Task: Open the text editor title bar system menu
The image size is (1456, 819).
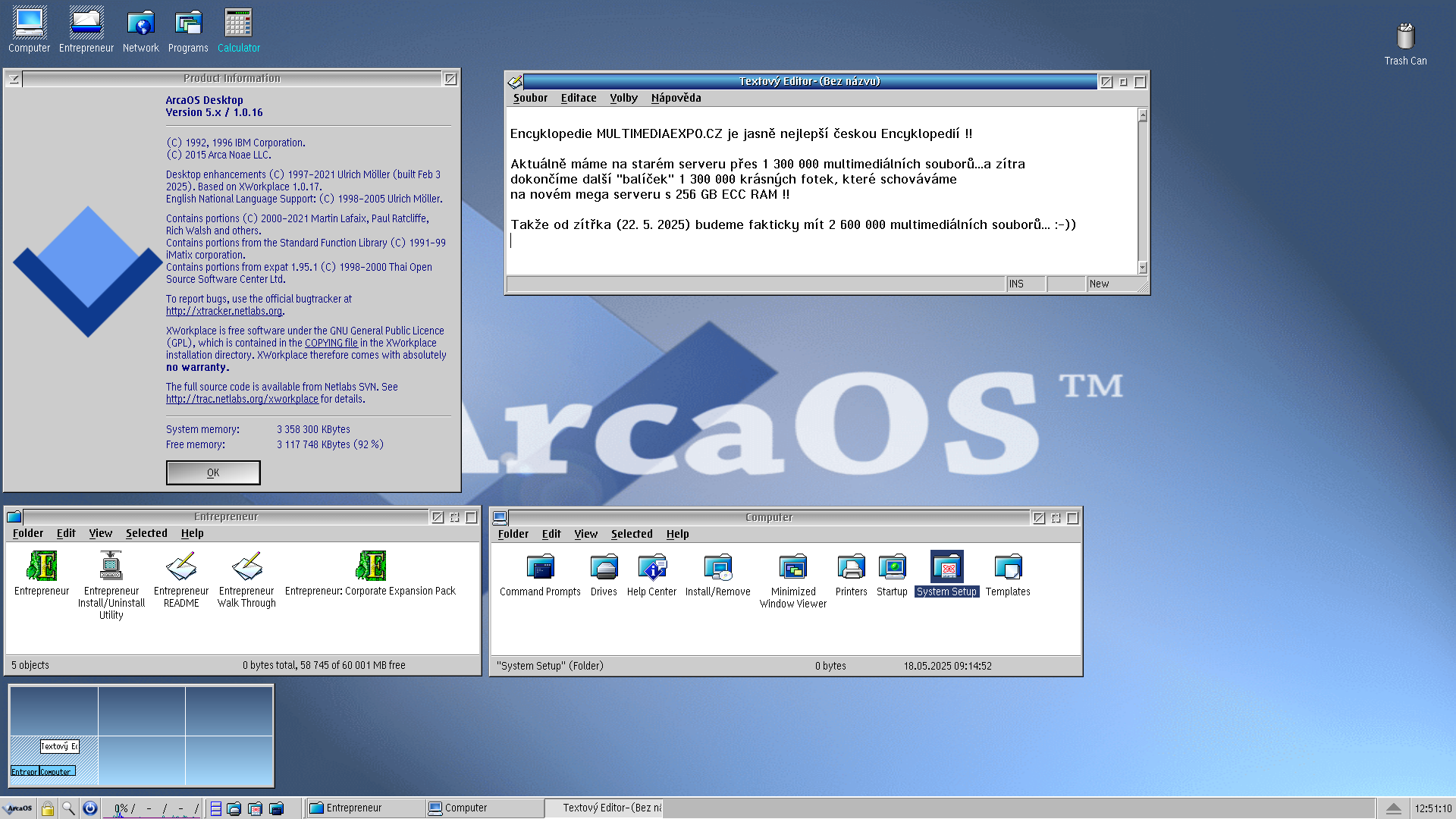Action: pos(515,82)
